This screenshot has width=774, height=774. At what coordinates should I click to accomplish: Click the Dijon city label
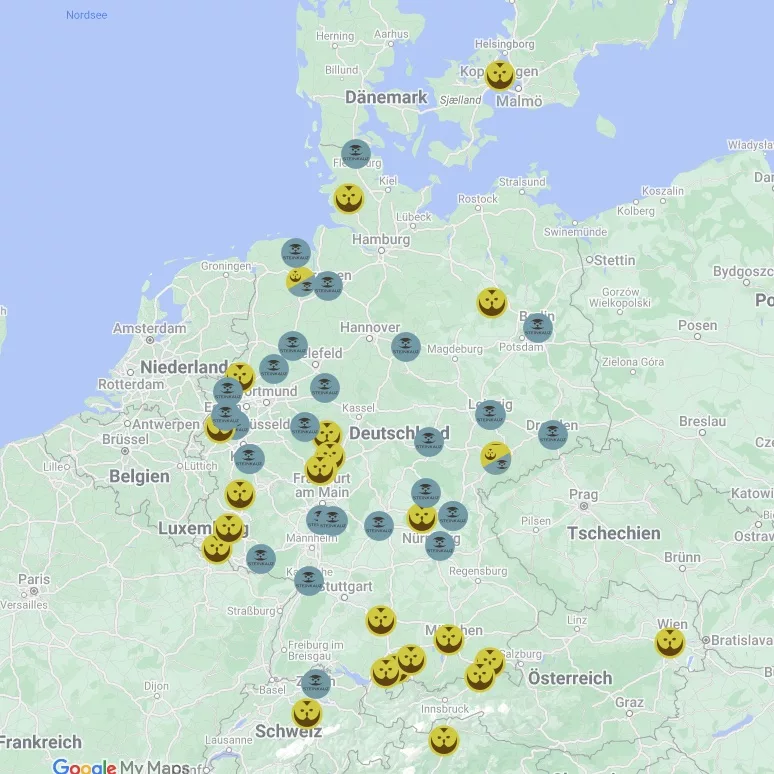point(156,686)
